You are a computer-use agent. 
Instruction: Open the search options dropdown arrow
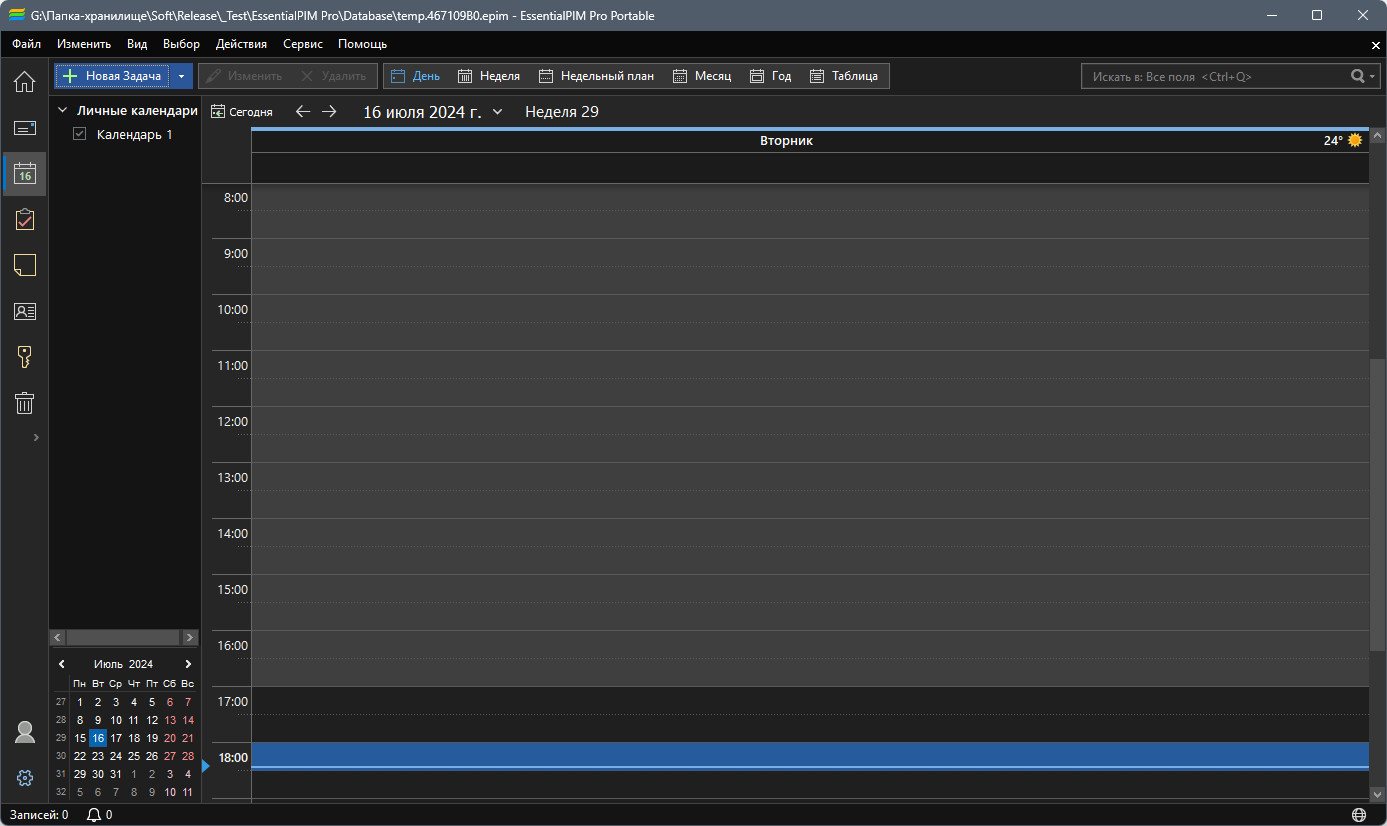(1375, 76)
